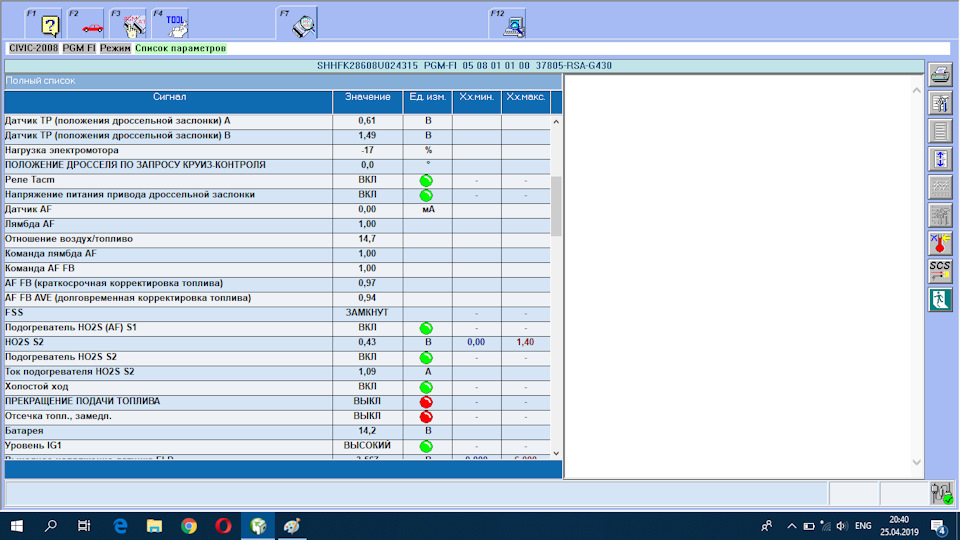Open the notification center icon
960x540 pixels.
coord(939,526)
